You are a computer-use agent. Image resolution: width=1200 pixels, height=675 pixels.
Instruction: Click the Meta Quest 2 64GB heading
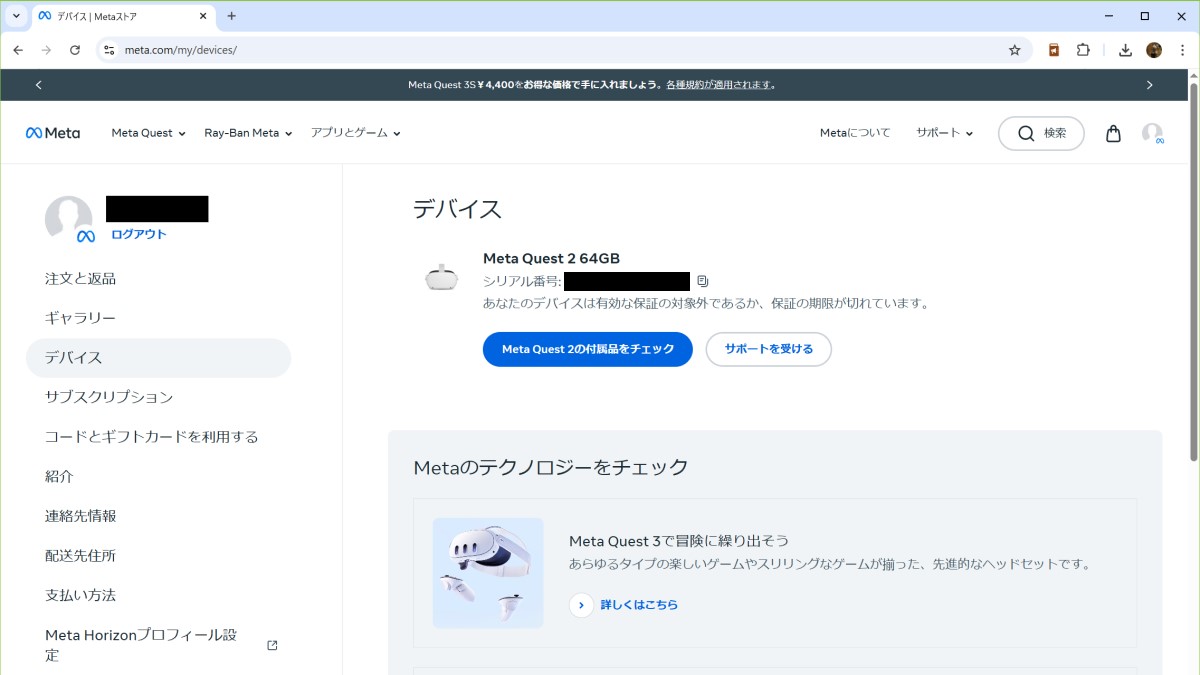point(552,258)
